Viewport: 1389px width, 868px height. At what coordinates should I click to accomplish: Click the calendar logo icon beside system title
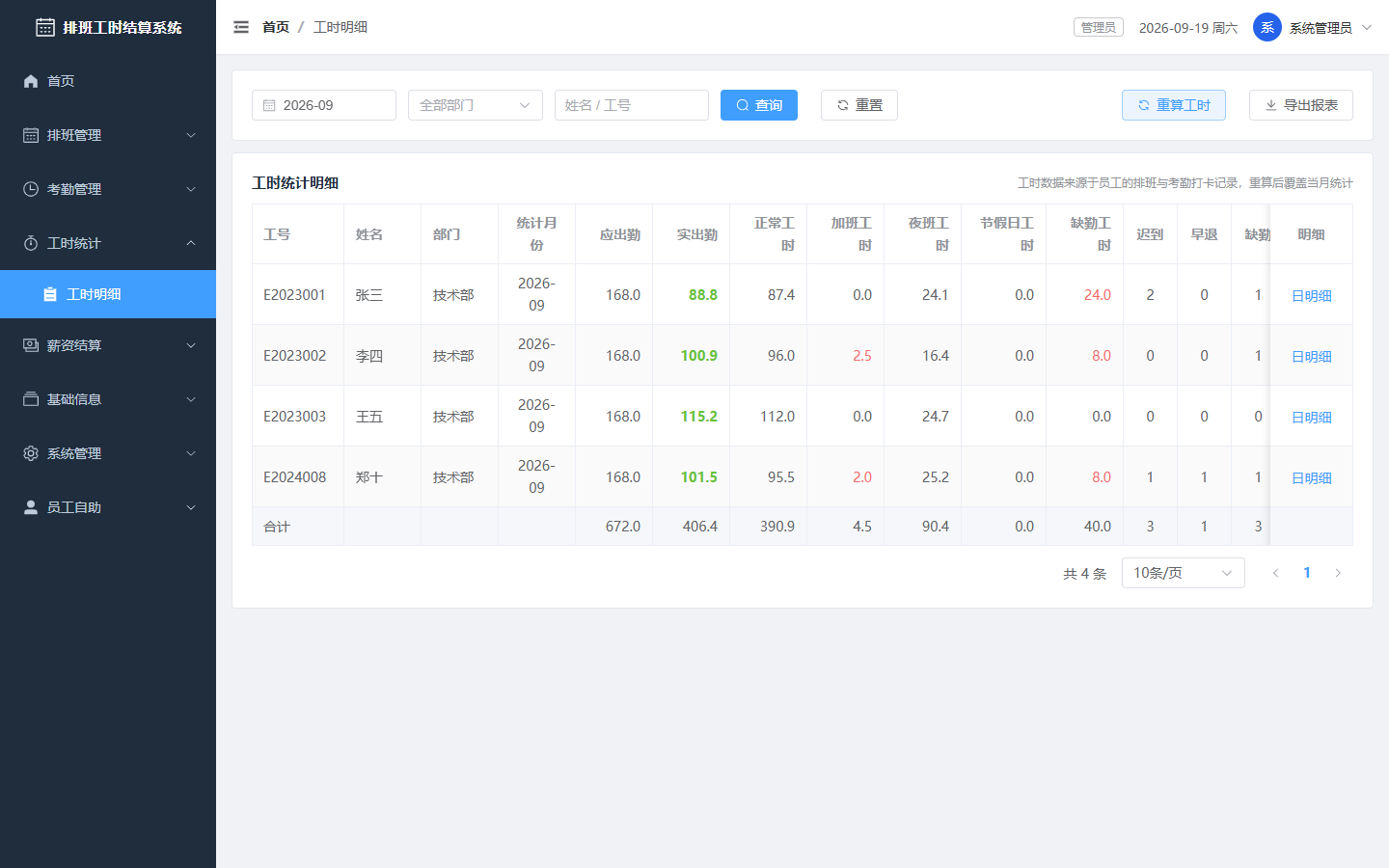point(45,27)
